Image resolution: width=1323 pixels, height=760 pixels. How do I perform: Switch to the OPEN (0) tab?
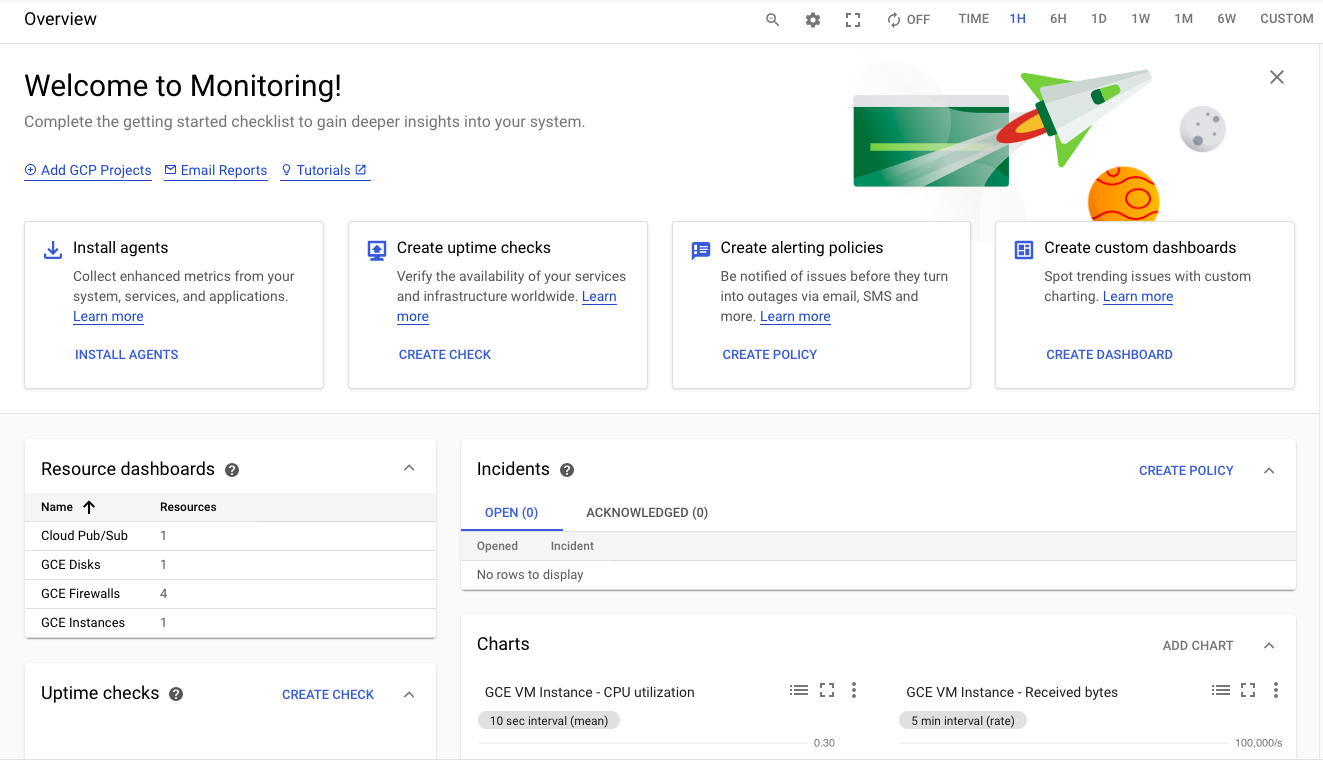point(511,512)
